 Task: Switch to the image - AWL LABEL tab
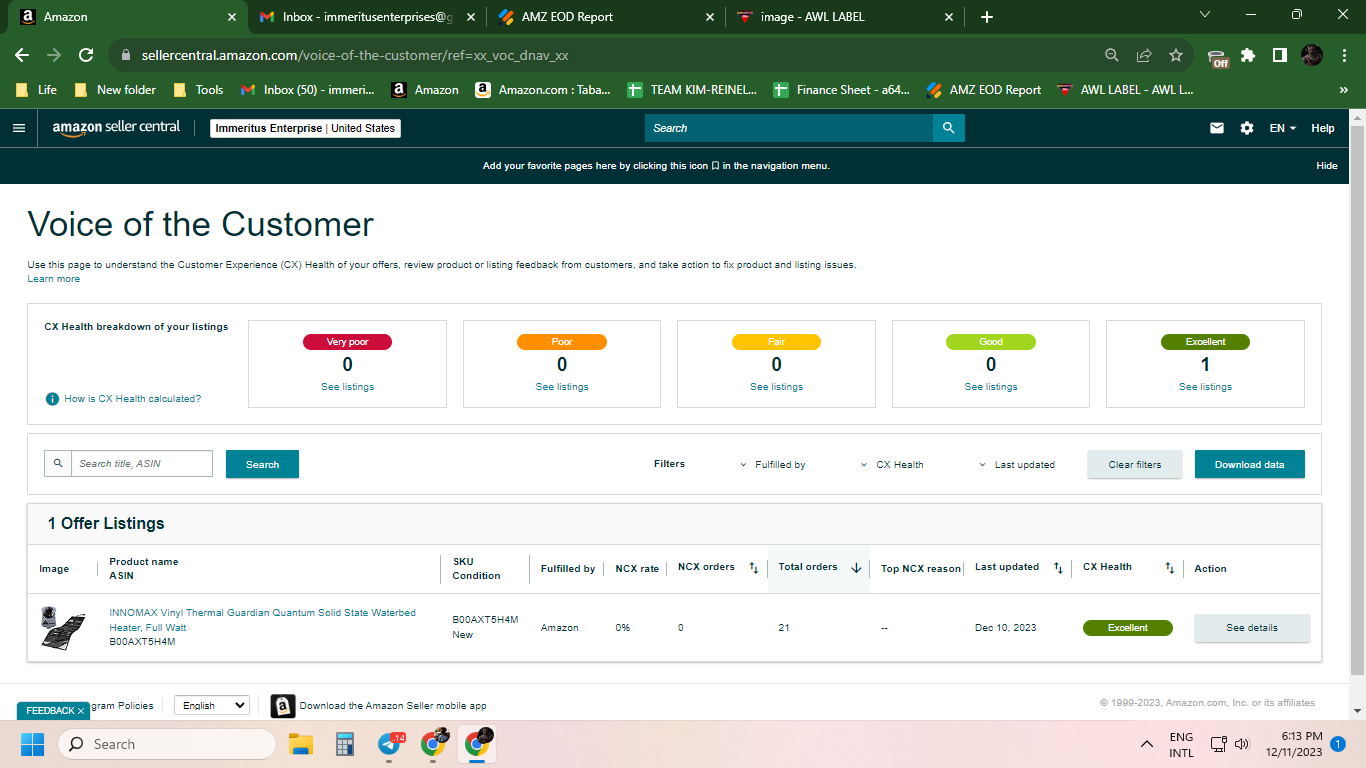coord(846,17)
